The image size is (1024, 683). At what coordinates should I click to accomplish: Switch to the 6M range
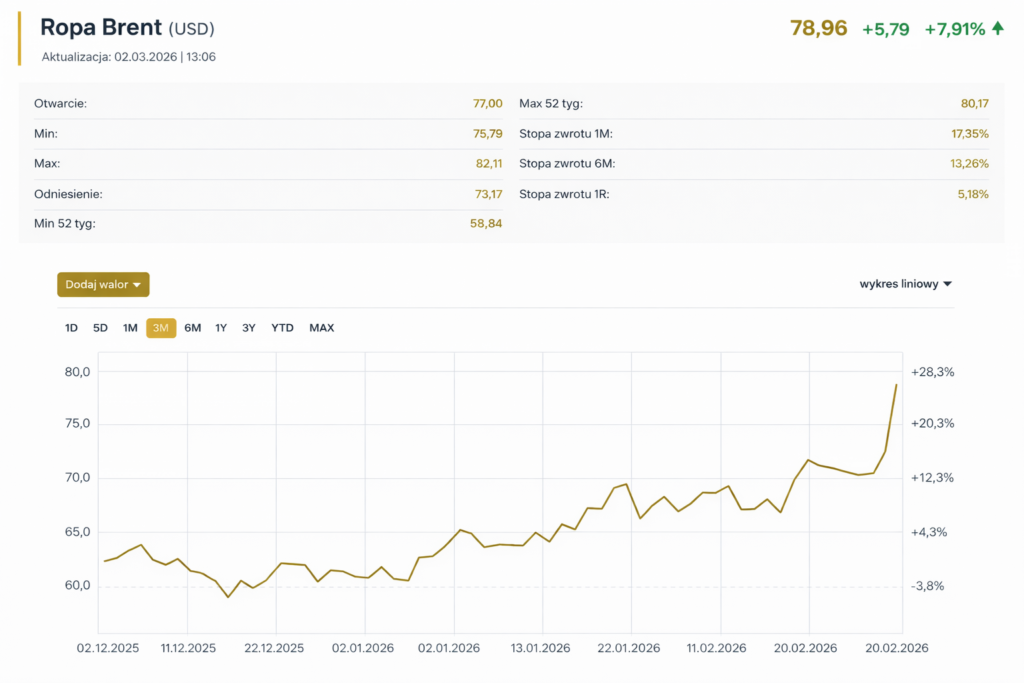192,328
